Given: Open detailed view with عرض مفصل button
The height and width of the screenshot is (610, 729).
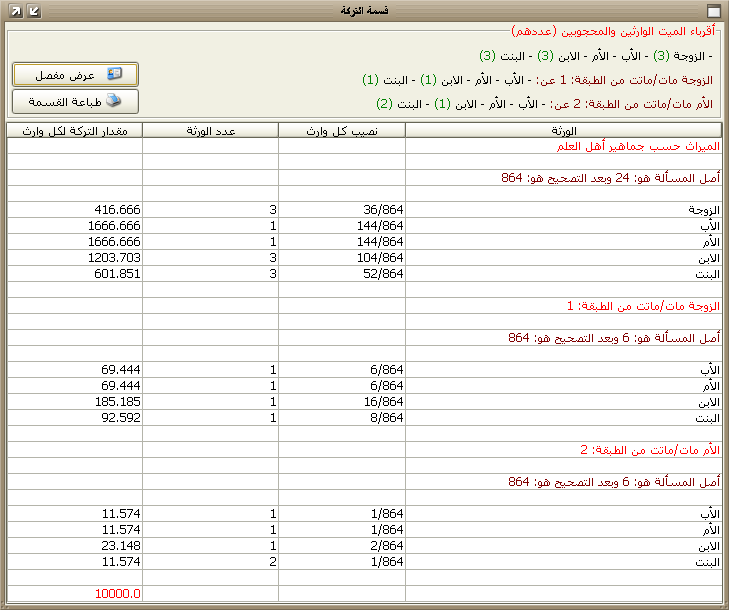Looking at the screenshot, I should 75,74.
